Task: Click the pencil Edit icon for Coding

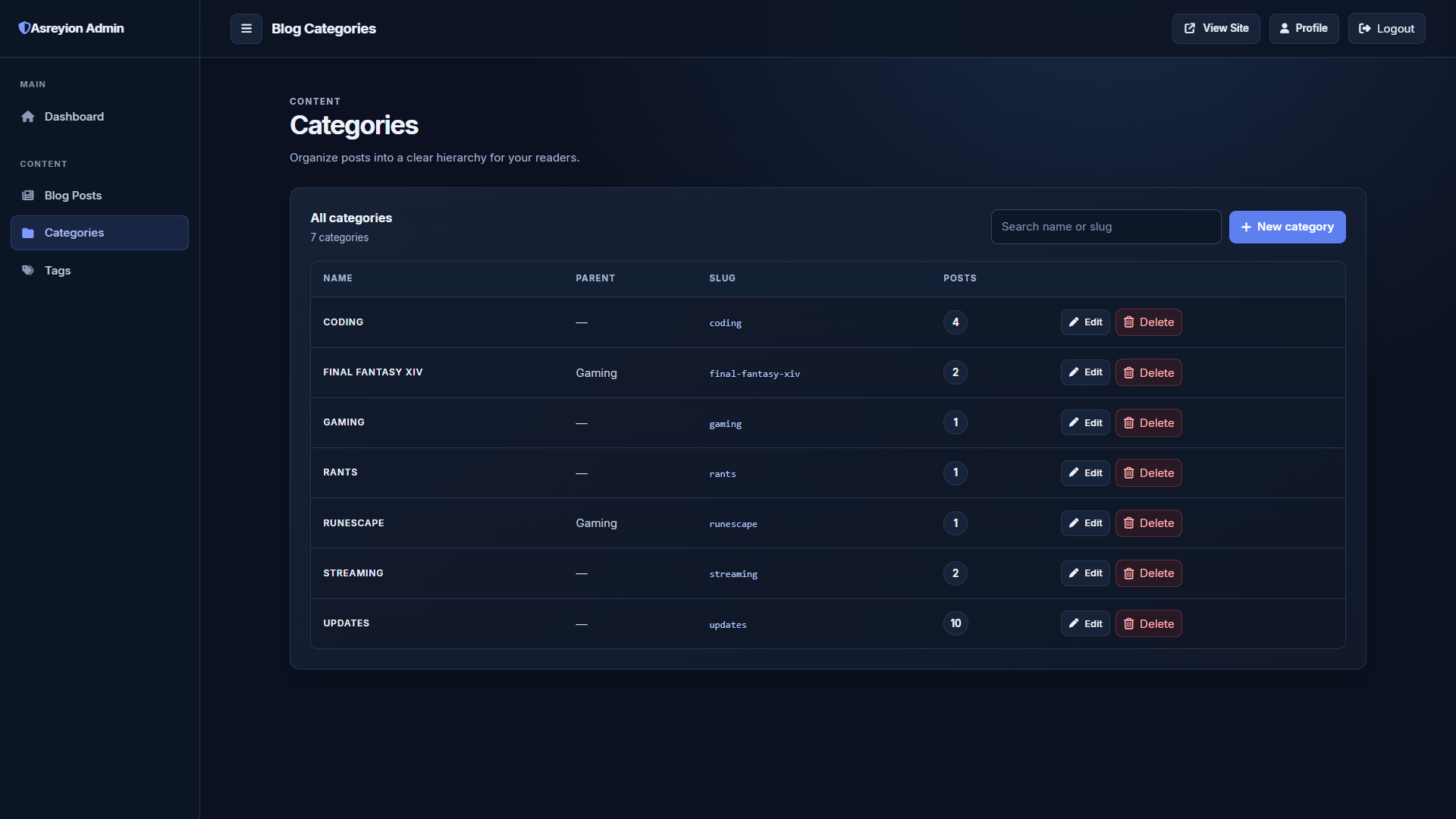Action: [x=1074, y=322]
